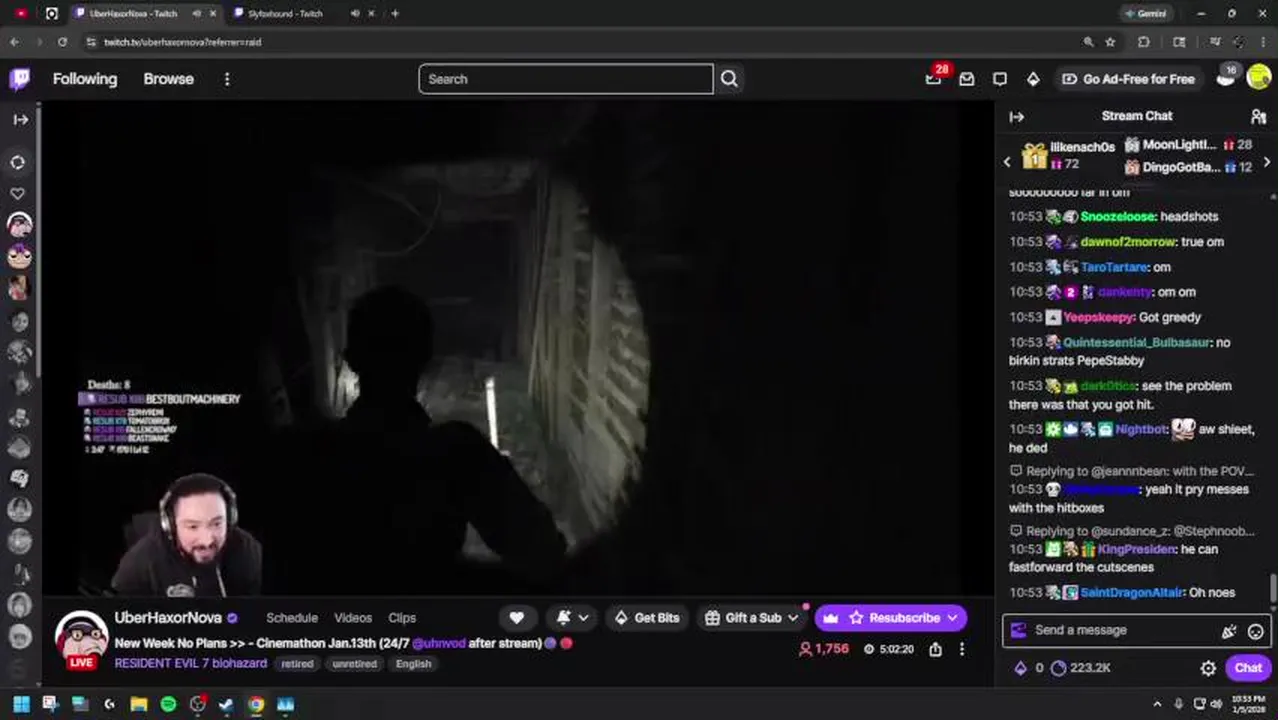Click the magnifier search button
The image size is (1278, 720).
tap(729, 79)
